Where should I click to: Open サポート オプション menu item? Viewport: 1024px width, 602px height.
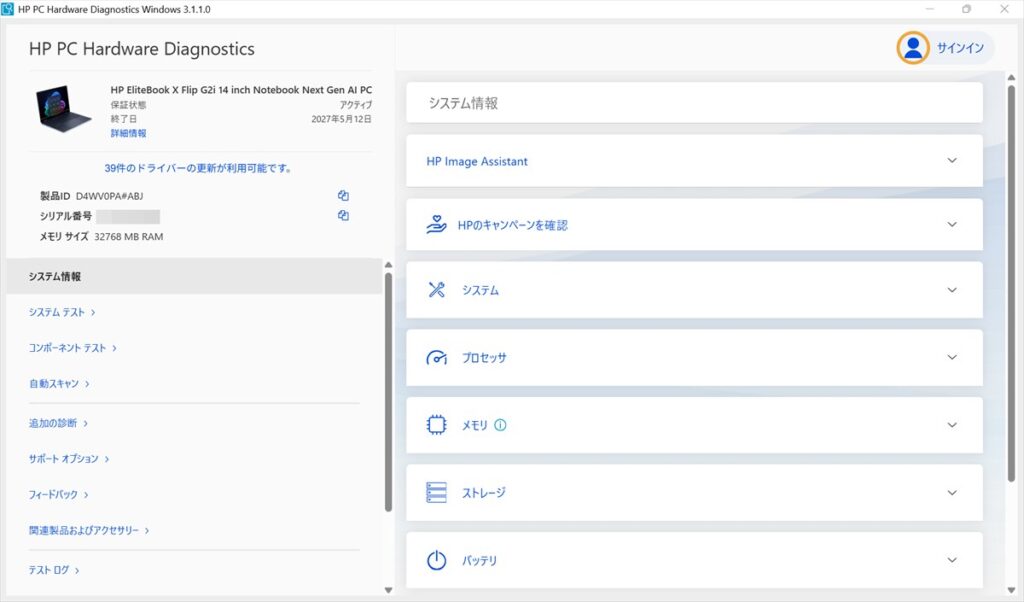[69, 459]
